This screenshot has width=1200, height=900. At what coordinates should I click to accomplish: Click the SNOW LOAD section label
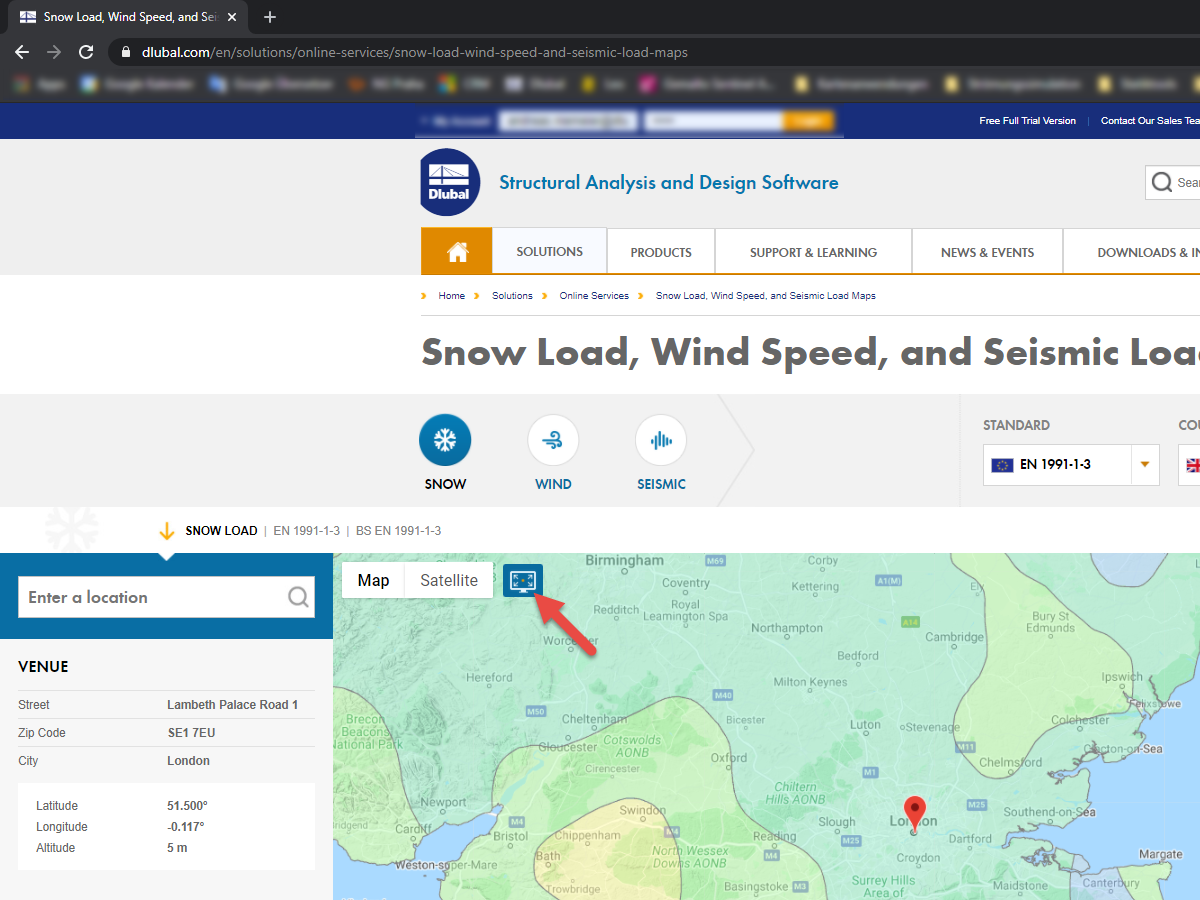[x=221, y=531]
